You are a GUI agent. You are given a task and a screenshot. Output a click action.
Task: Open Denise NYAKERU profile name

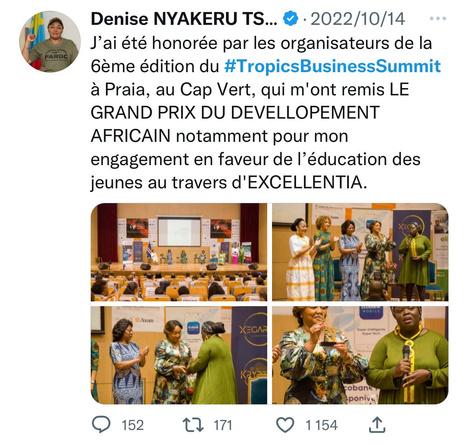click(184, 19)
